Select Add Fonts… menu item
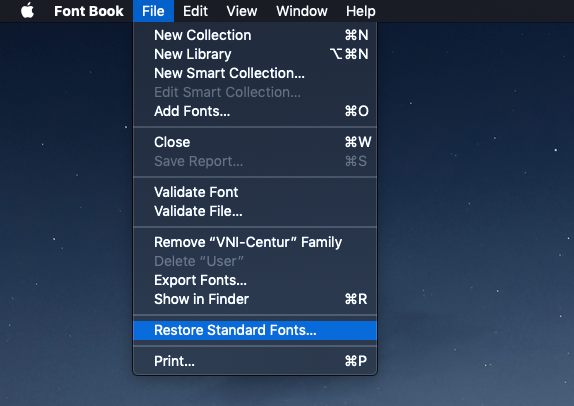Image resolution: width=574 pixels, height=406 pixels. click(255, 111)
